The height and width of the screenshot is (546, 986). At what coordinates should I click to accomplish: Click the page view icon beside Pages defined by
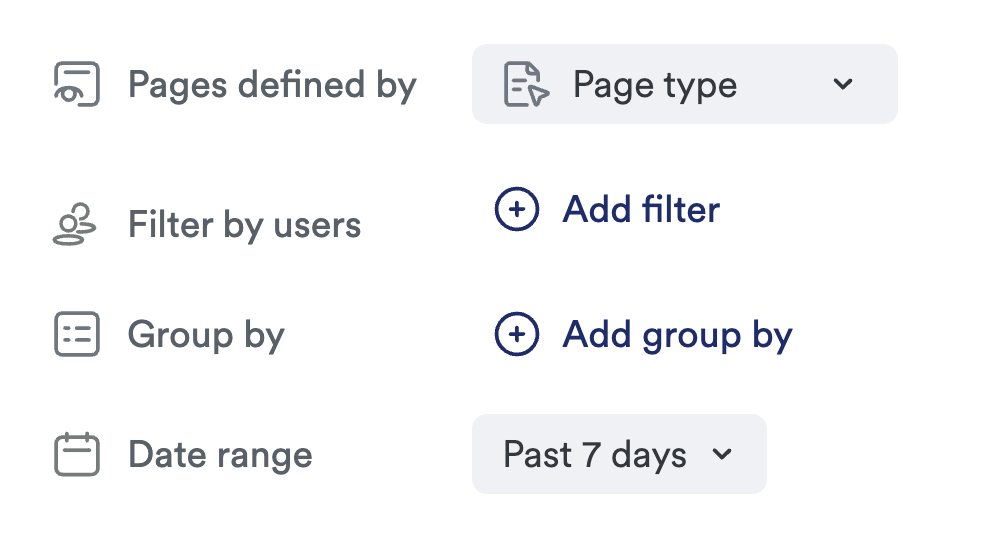coord(76,85)
